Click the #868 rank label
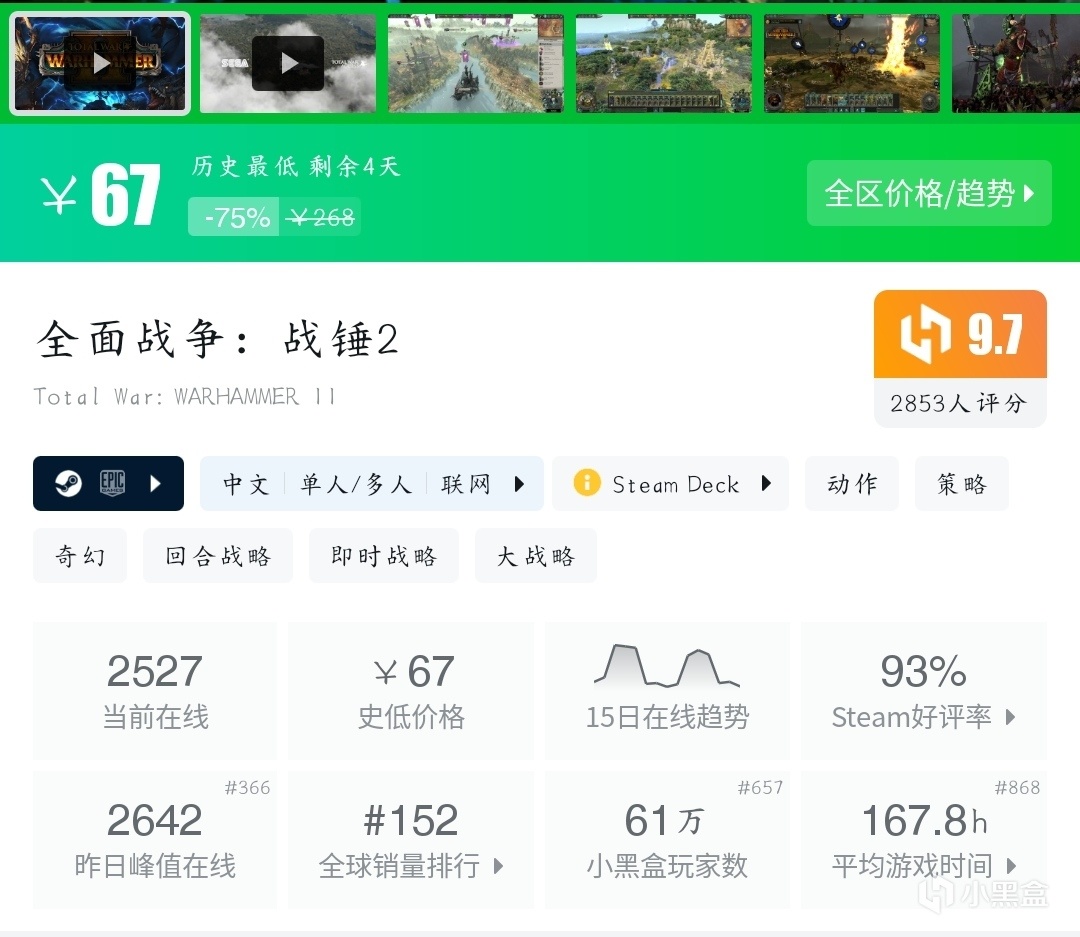Image resolution: width=1080 pixels, height=937 pixels. coord(1017,787)
